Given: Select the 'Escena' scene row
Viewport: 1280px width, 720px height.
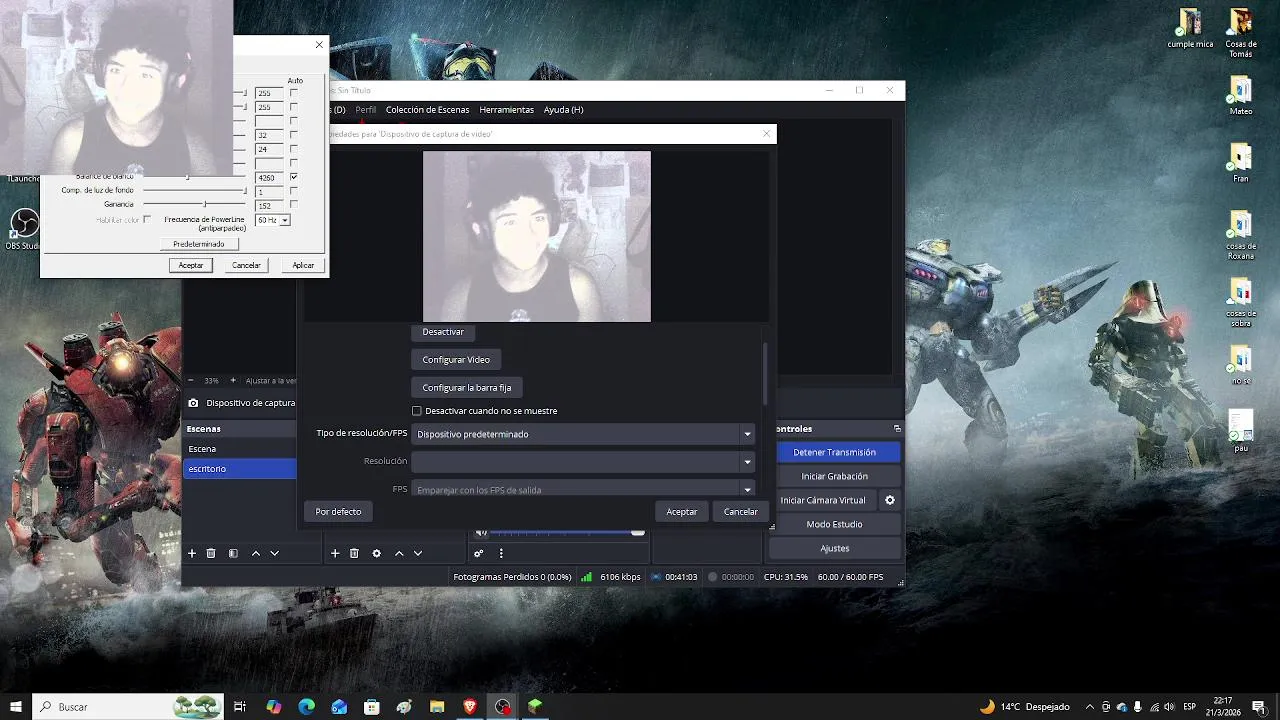Looking at the screenshot, I should click(240, 449).
